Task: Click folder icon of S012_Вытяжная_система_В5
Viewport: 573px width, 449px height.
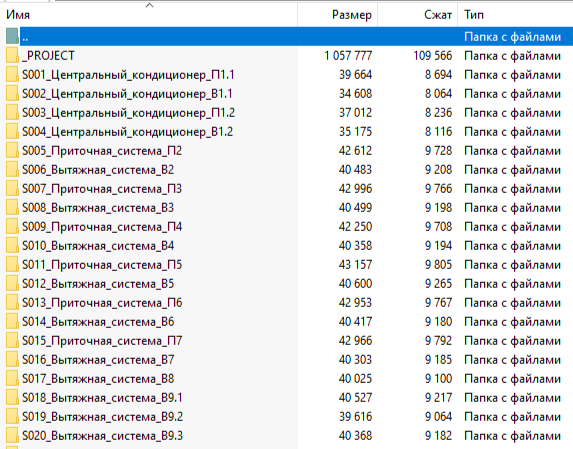Action: pos(12,284)
